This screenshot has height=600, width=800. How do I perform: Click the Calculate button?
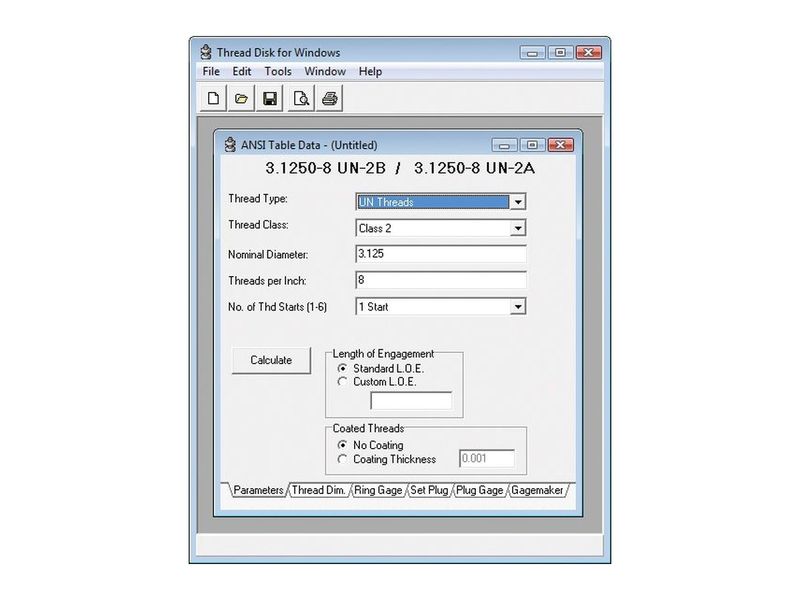[x=271, y=360]
